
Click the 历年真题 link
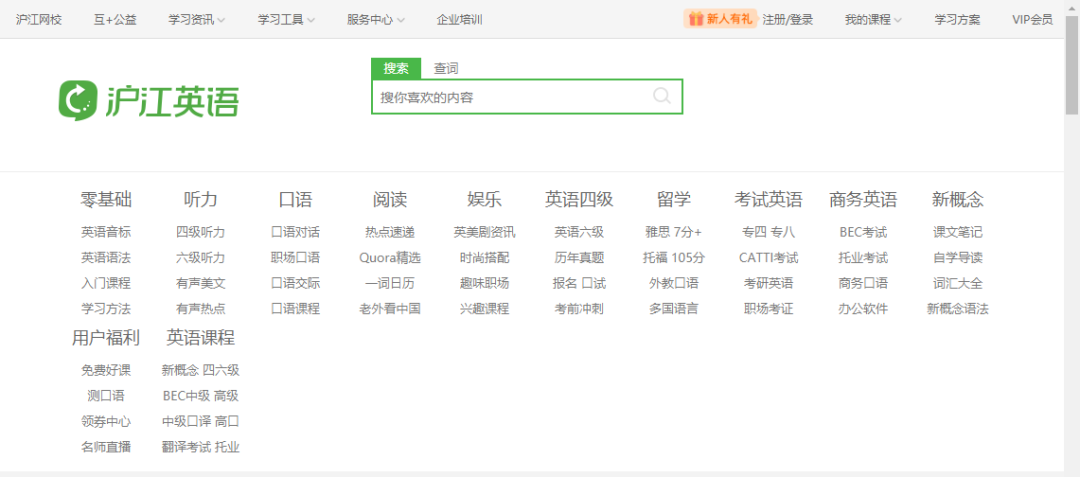pyautogui.click(x=579, y=257)
